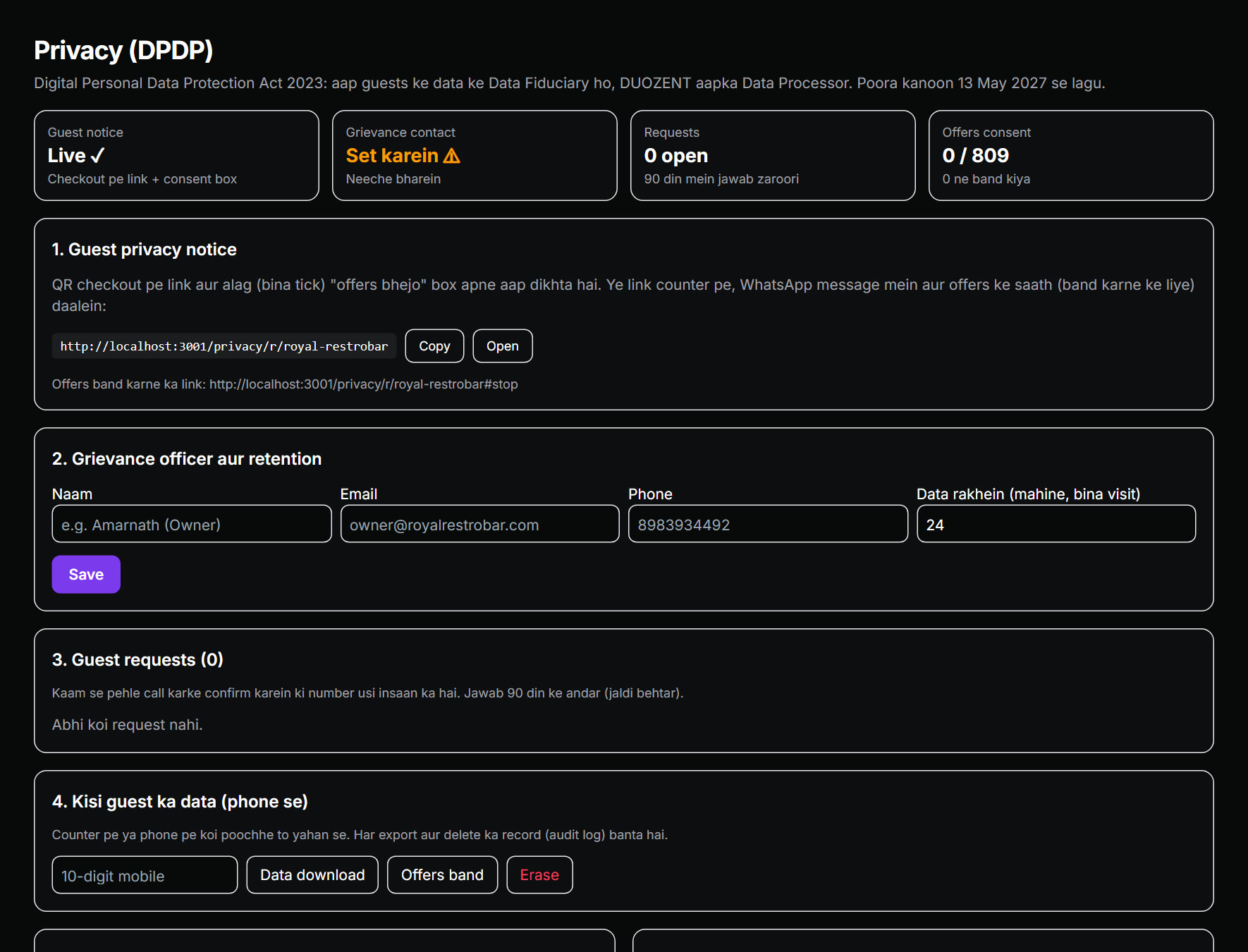
Task: Click '4. Kisi guest ka data' heading
Action: pyautogui.click(x=180, y=802)
